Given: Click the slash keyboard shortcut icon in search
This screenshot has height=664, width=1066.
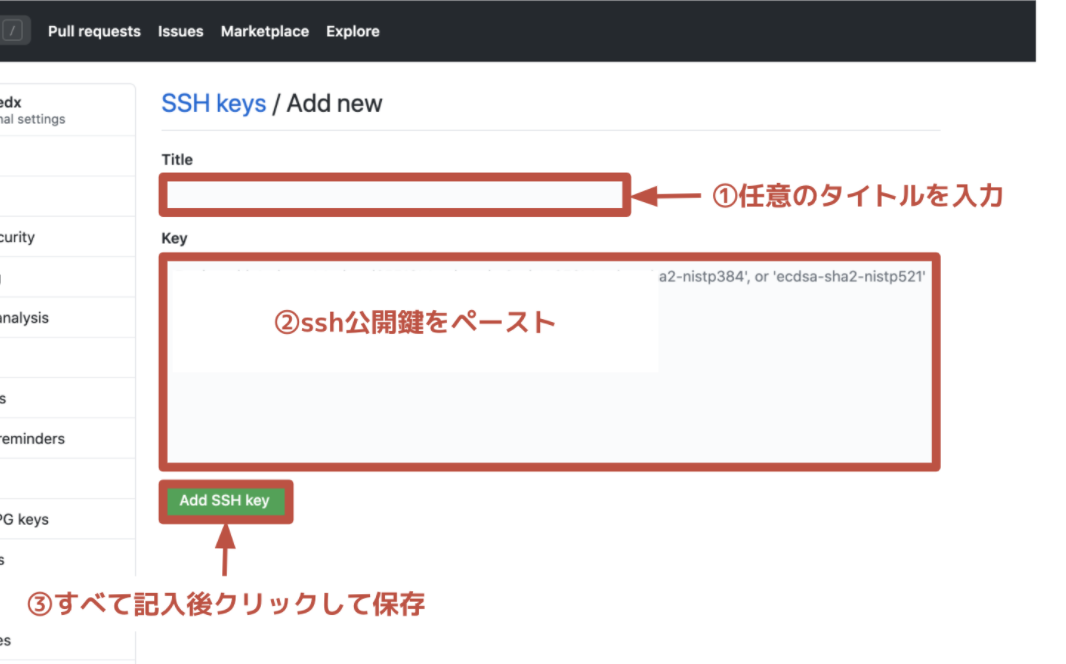Looking at the screenshot, I should point(13,30).
